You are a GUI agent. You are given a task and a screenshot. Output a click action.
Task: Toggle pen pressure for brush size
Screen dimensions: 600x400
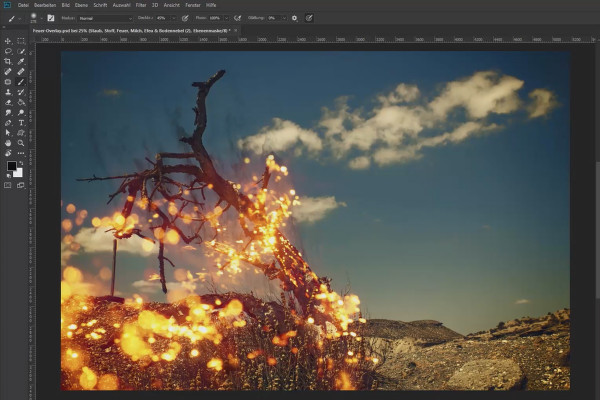(x=309, y=18)
